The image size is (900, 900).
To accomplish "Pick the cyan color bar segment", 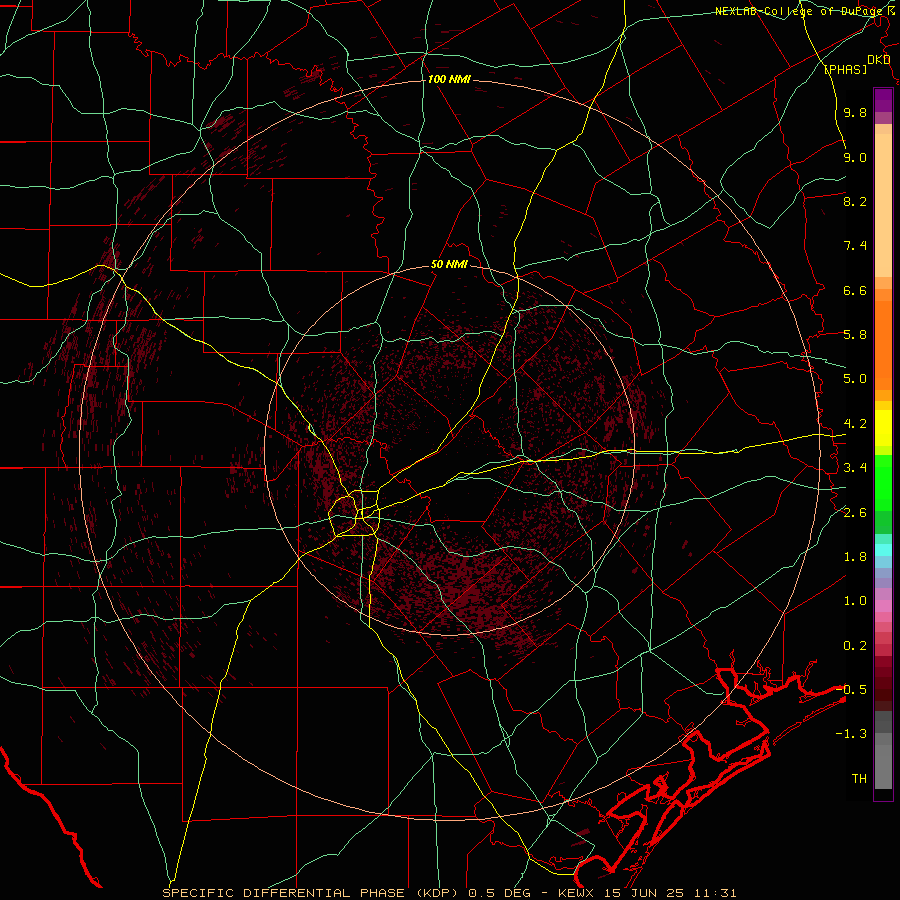I will 883,550.
